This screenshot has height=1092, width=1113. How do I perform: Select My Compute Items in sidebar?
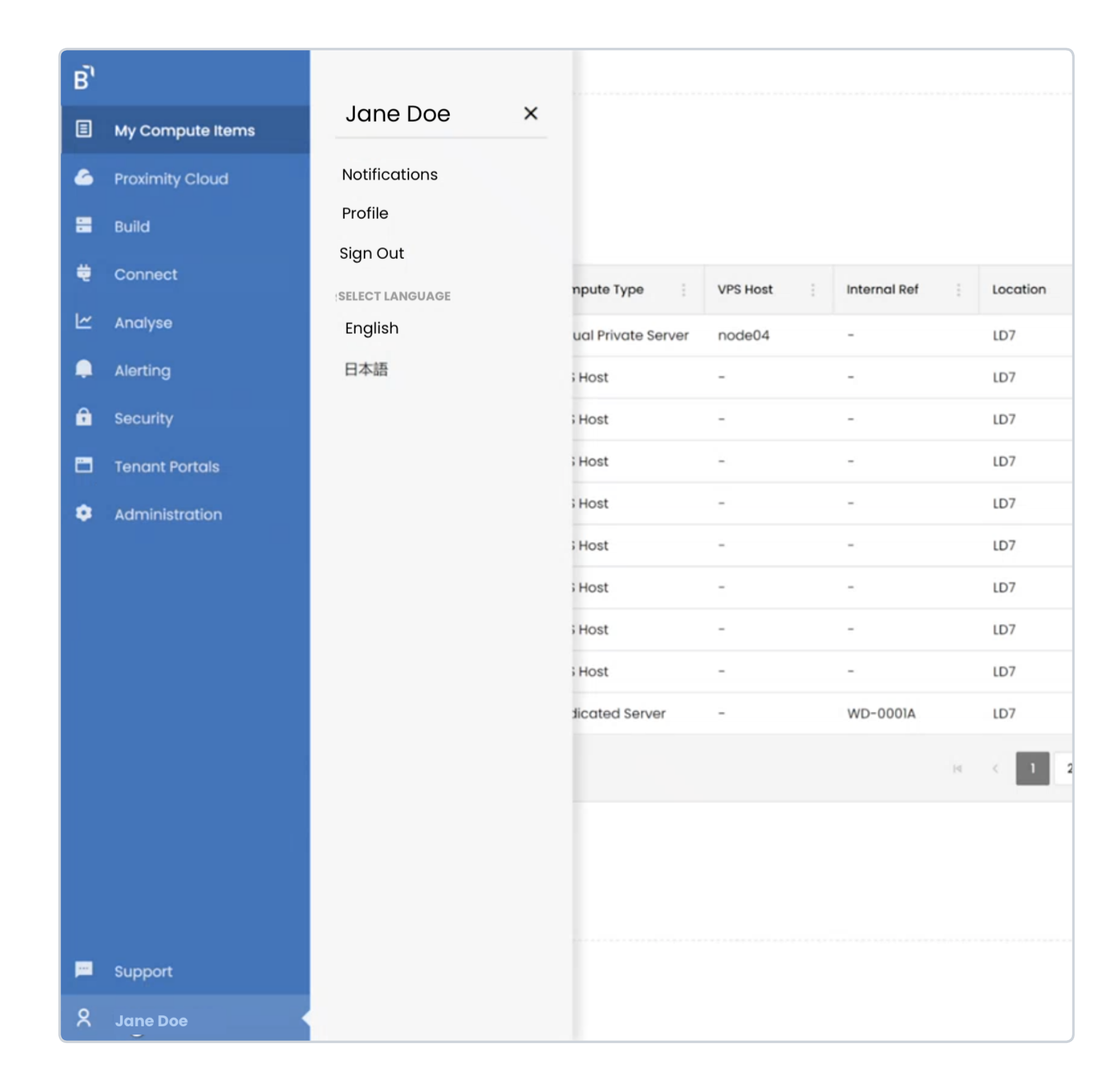click(184, 131)
